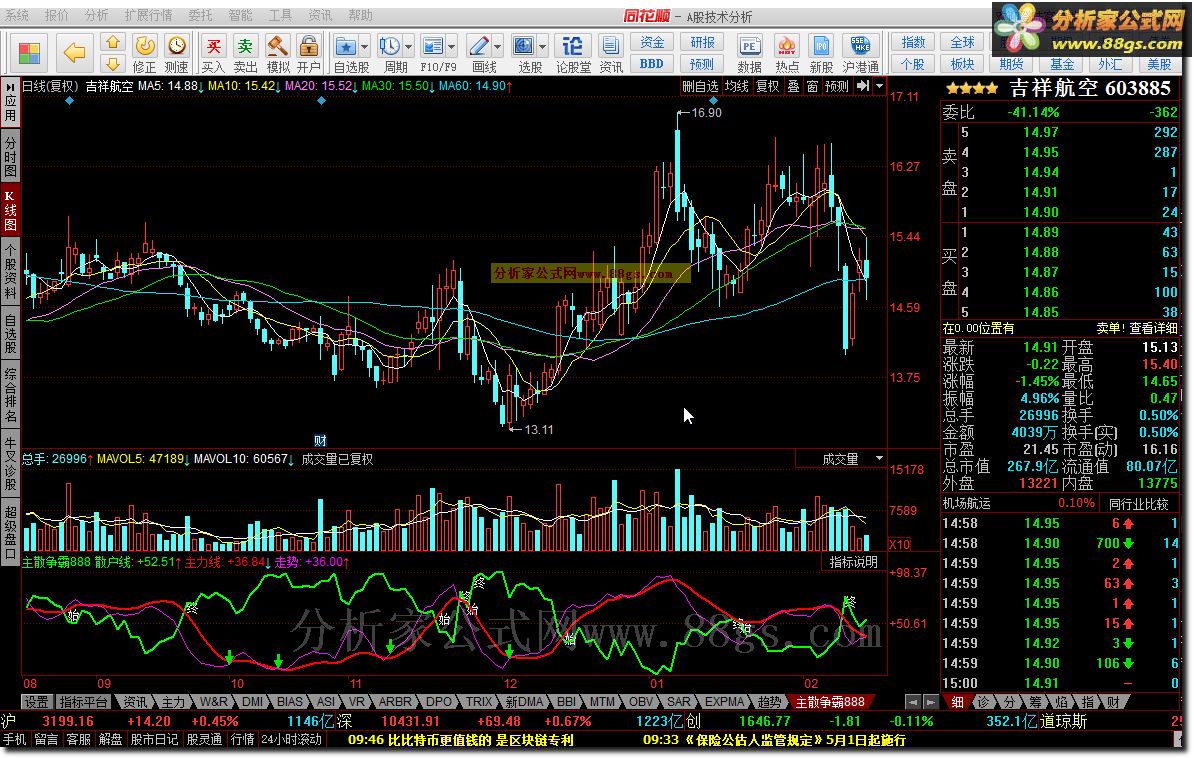1194x758 pixels.
Task: Click the 卖出 sell icon
Action: click(245, 54)
